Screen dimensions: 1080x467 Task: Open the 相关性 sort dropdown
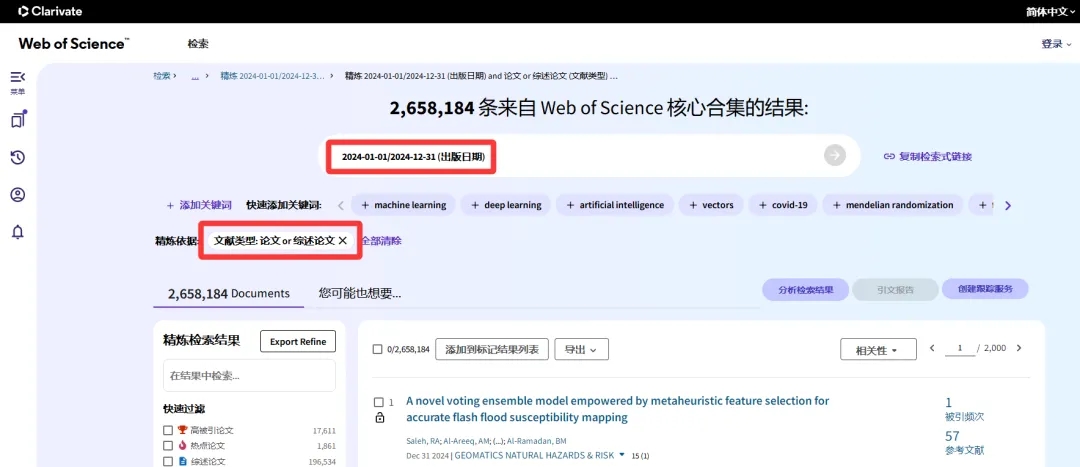click(x=878, y=350)
